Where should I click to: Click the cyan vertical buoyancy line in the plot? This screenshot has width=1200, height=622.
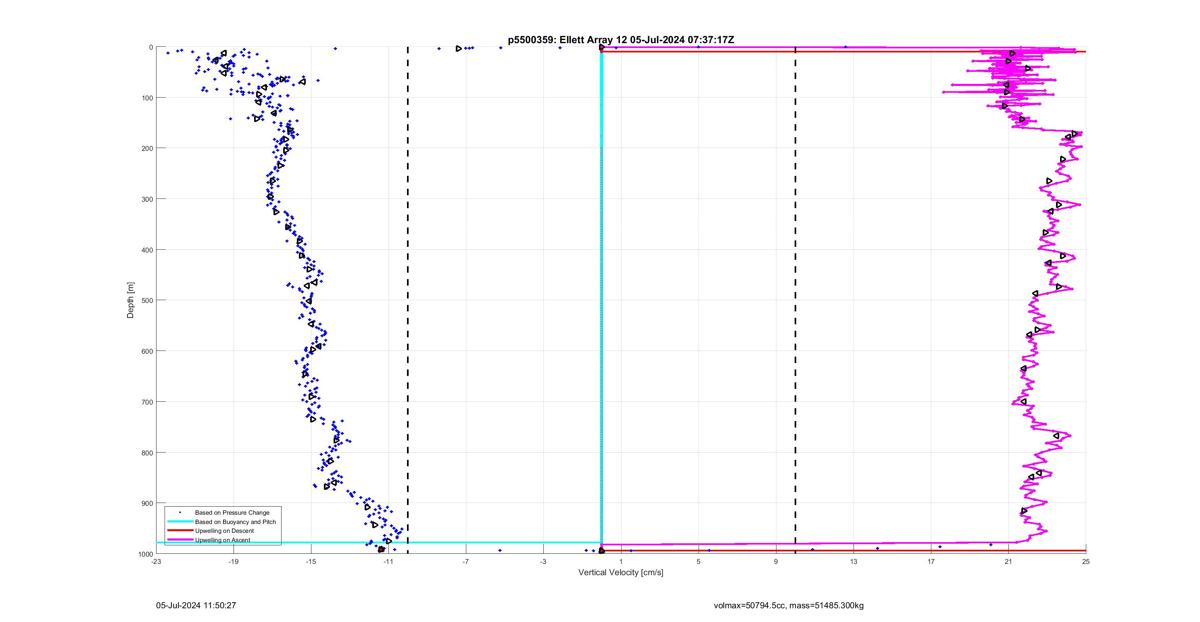(x=601, y=300)
